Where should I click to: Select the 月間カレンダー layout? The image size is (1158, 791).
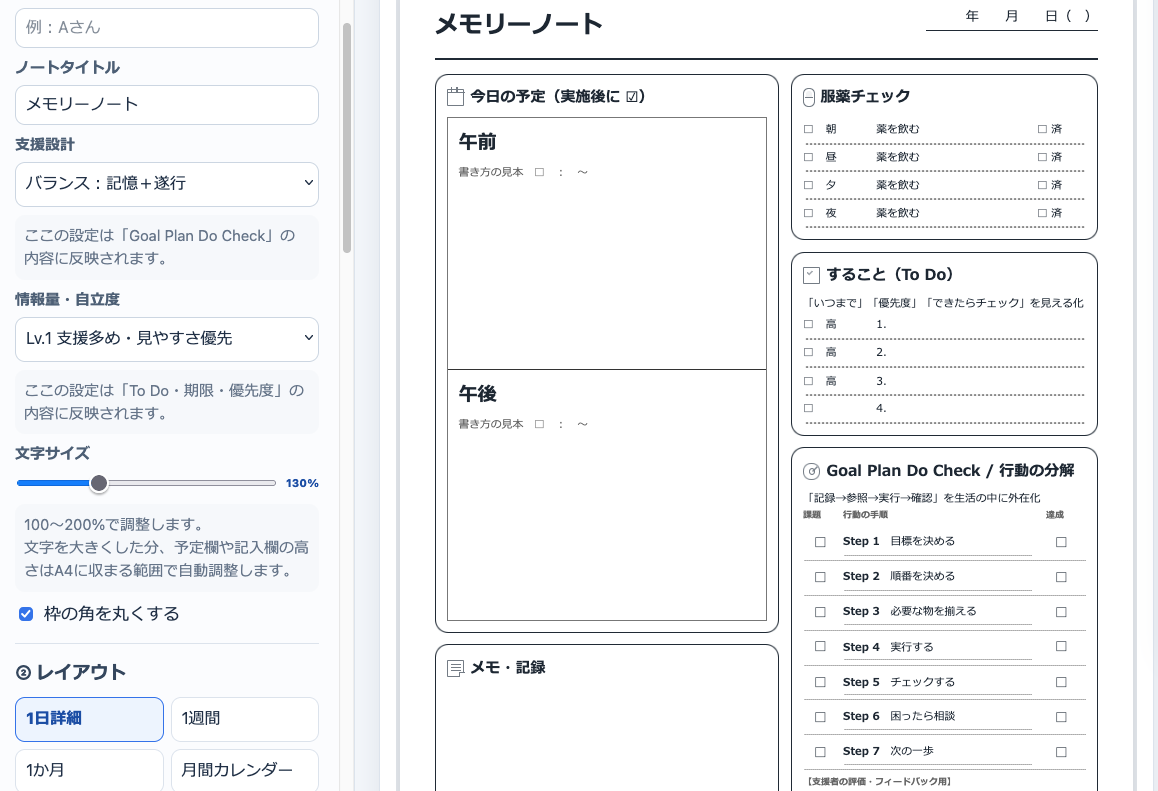coord(244,770)
